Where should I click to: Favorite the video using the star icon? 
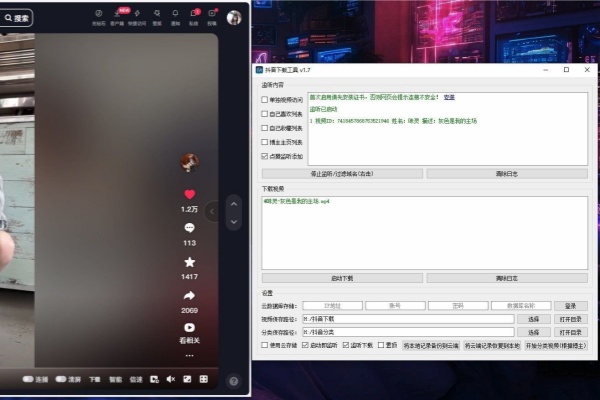[x=189, y=262]
